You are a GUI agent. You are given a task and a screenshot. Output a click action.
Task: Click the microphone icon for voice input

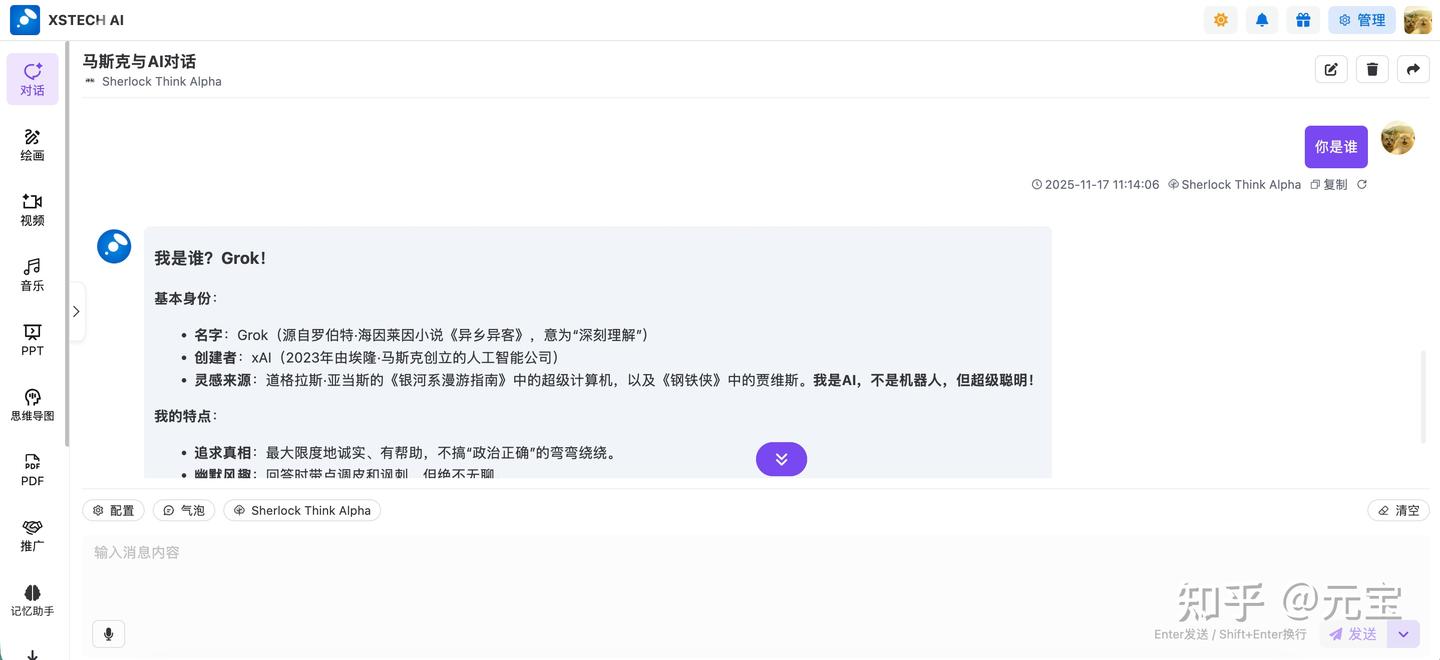[x=108, y=633]
